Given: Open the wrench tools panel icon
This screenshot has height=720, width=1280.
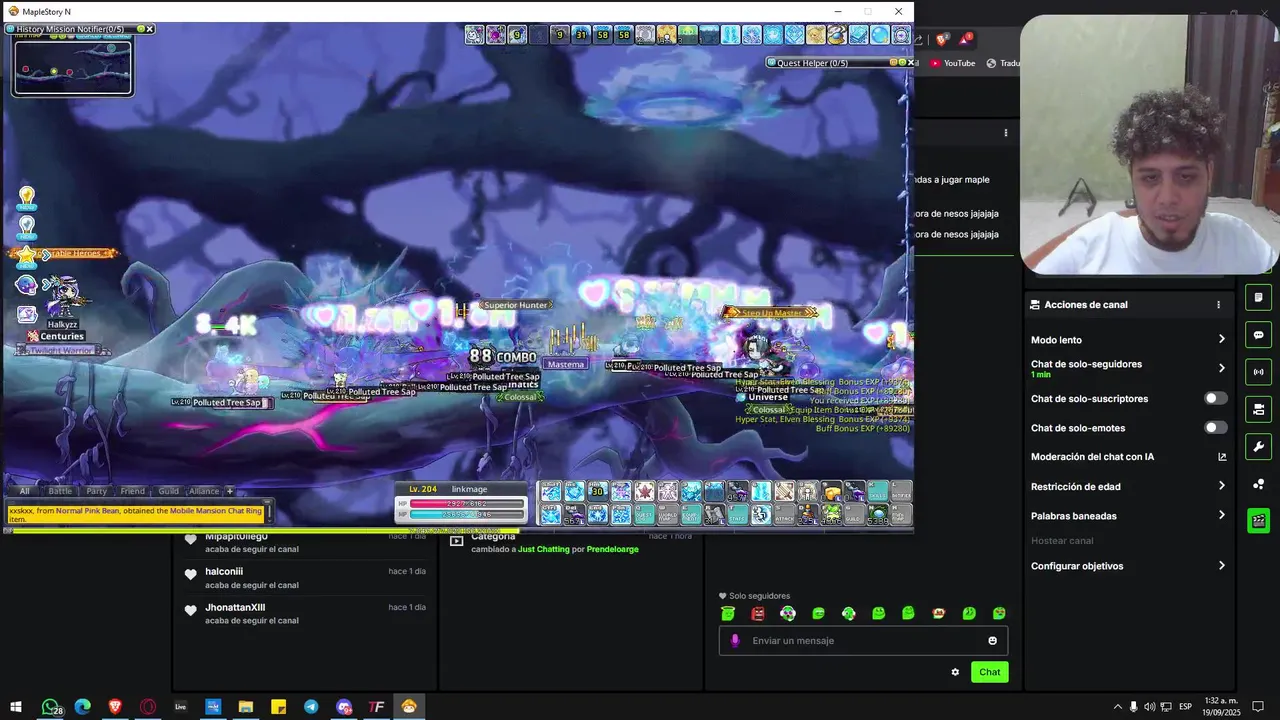Looking at the screenshot, I should [x=1258, y=446].
